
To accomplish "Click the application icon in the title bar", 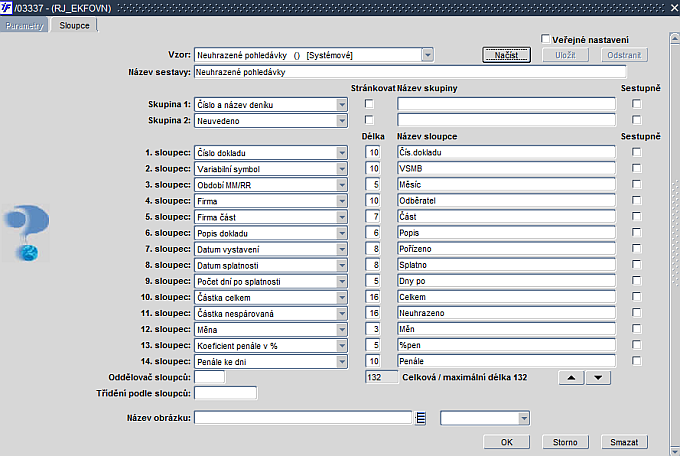I will tap(6, 7).
